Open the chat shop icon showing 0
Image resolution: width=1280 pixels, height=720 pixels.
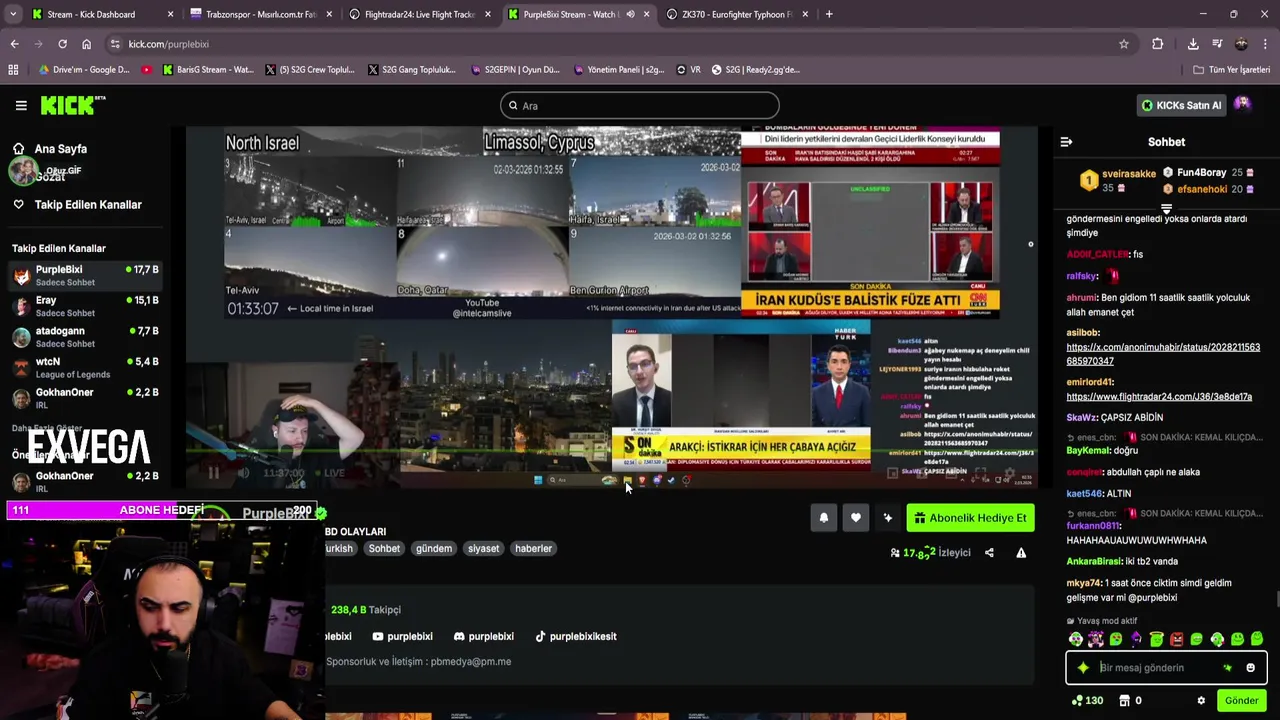[1130, 701]
